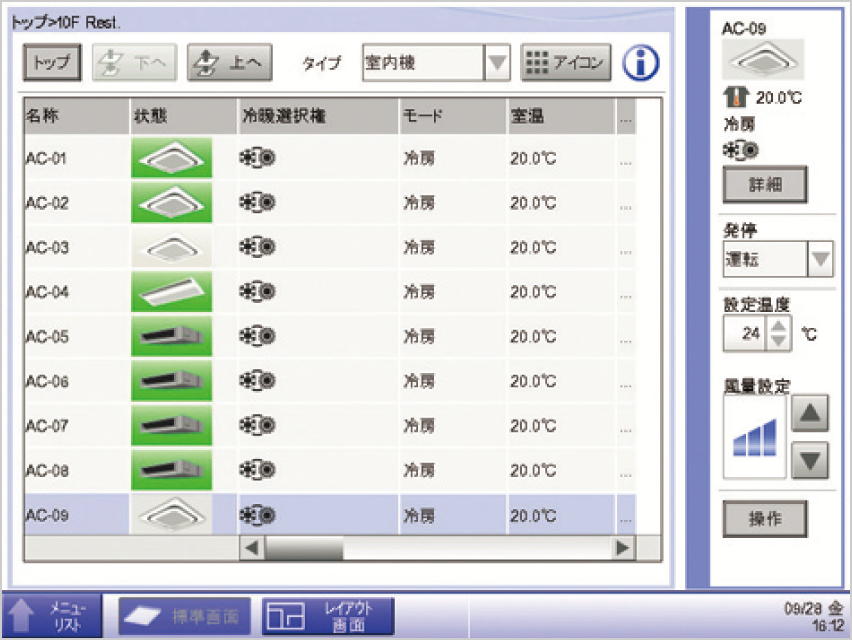Click the トップ>10F Rest. breadcrumb
The image size is (852, 640).
click(x=66, y=22)
